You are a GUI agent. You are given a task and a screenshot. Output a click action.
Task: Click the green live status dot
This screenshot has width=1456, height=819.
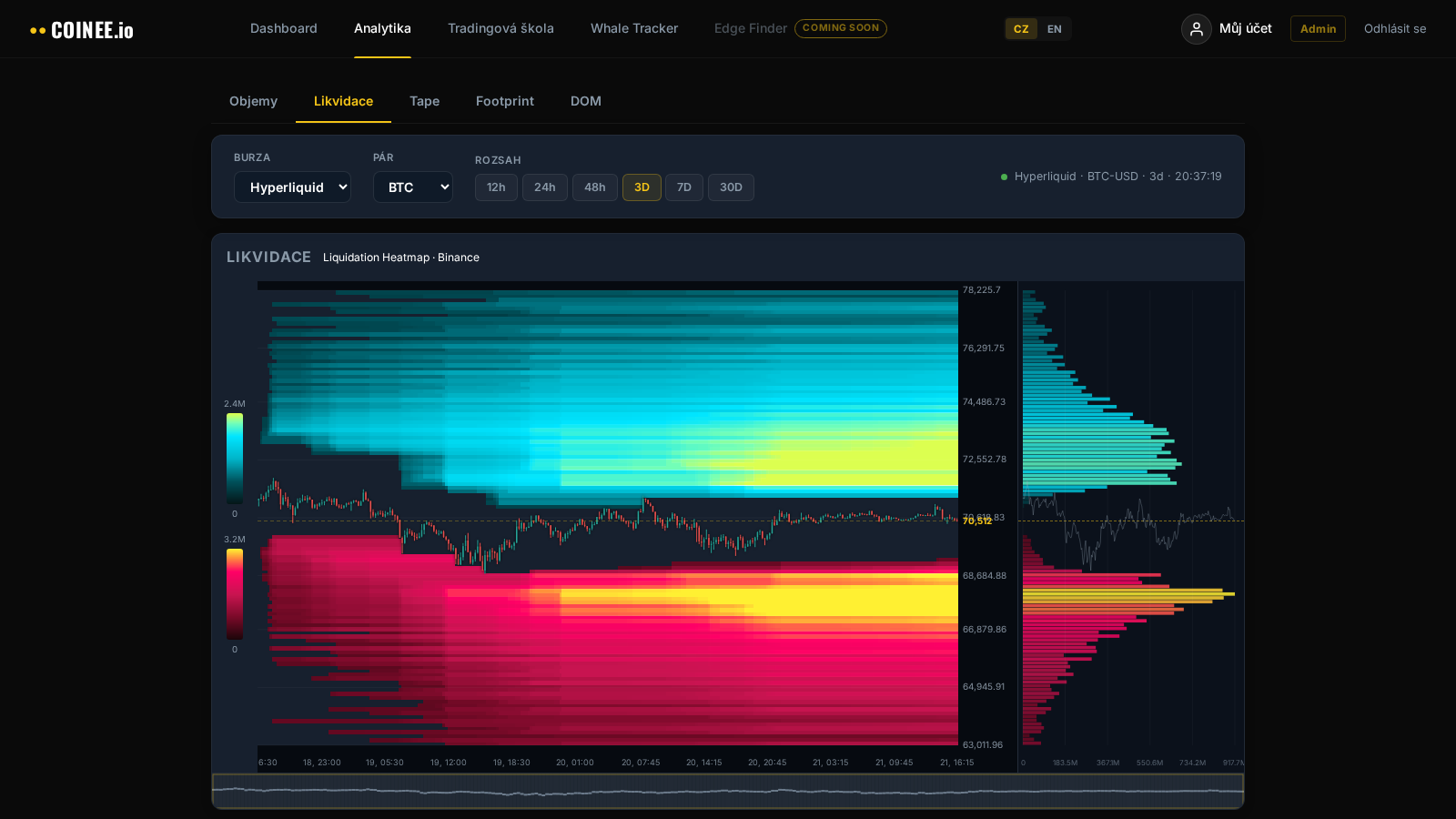click(x=1004, y=177)
